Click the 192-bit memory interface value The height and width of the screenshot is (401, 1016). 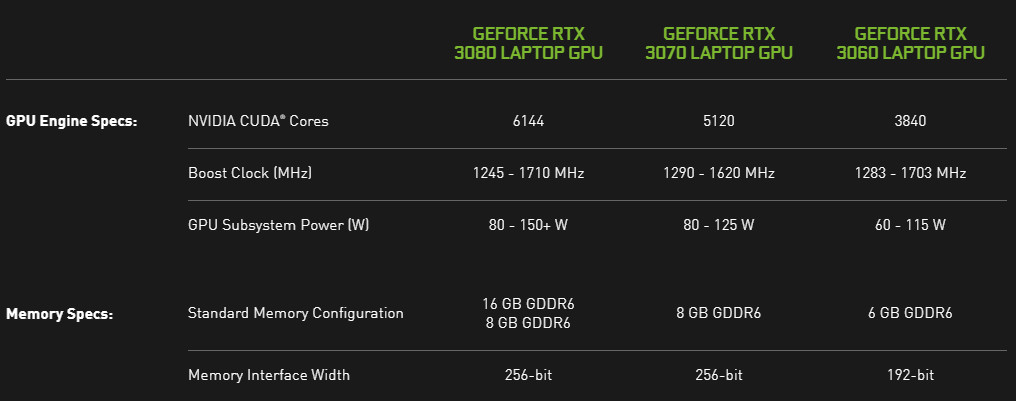(910, 375)
